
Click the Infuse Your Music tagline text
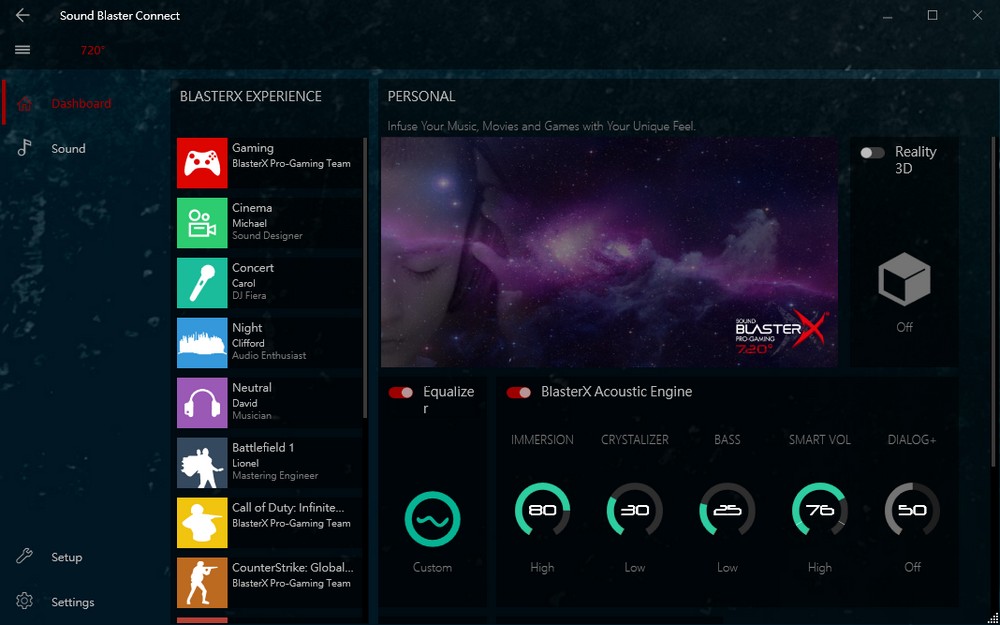coord(541,126)
